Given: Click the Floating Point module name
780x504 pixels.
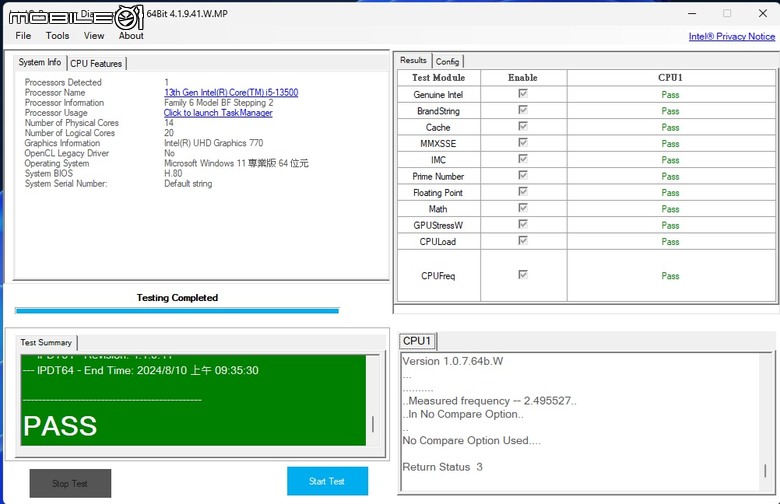Looking at the screenshot, I should click(x=438, y=193).
